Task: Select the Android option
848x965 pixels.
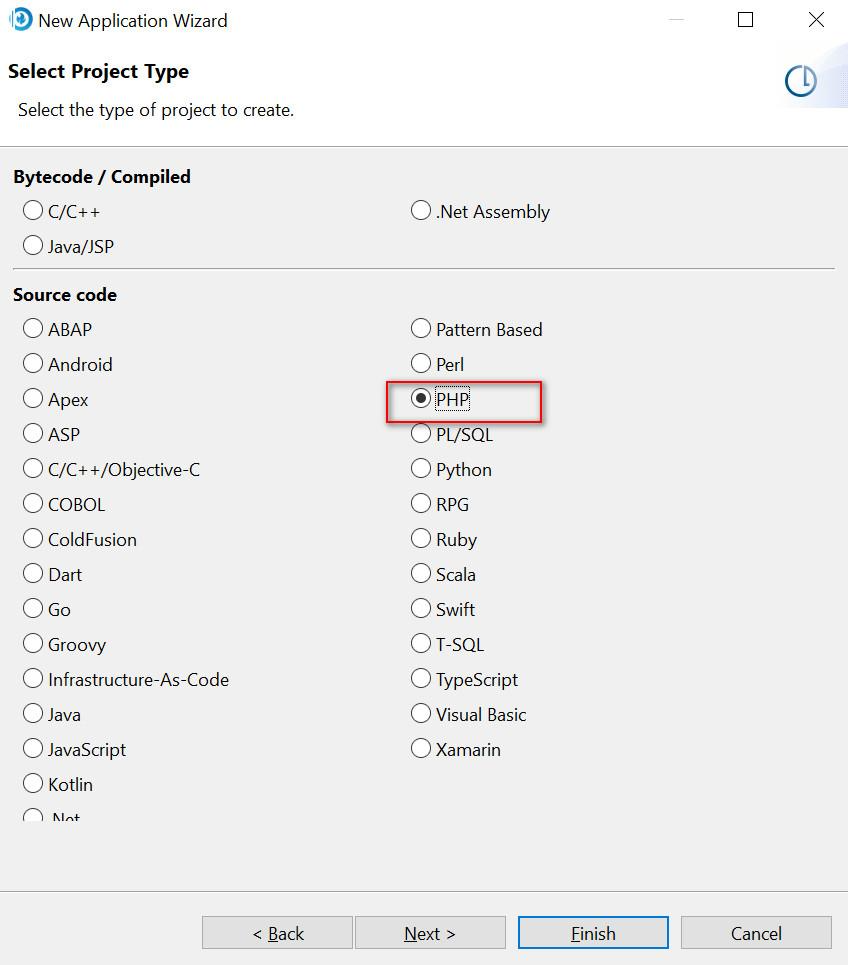Action: tap(31, 364)
